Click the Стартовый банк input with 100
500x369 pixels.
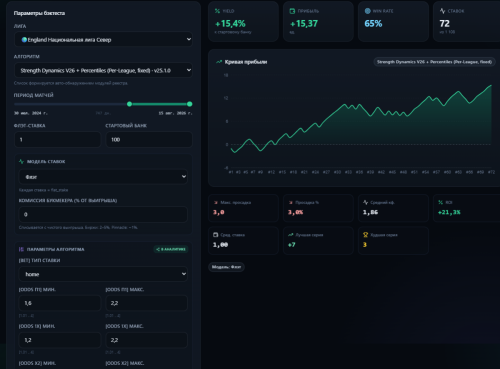pos(149,139)
